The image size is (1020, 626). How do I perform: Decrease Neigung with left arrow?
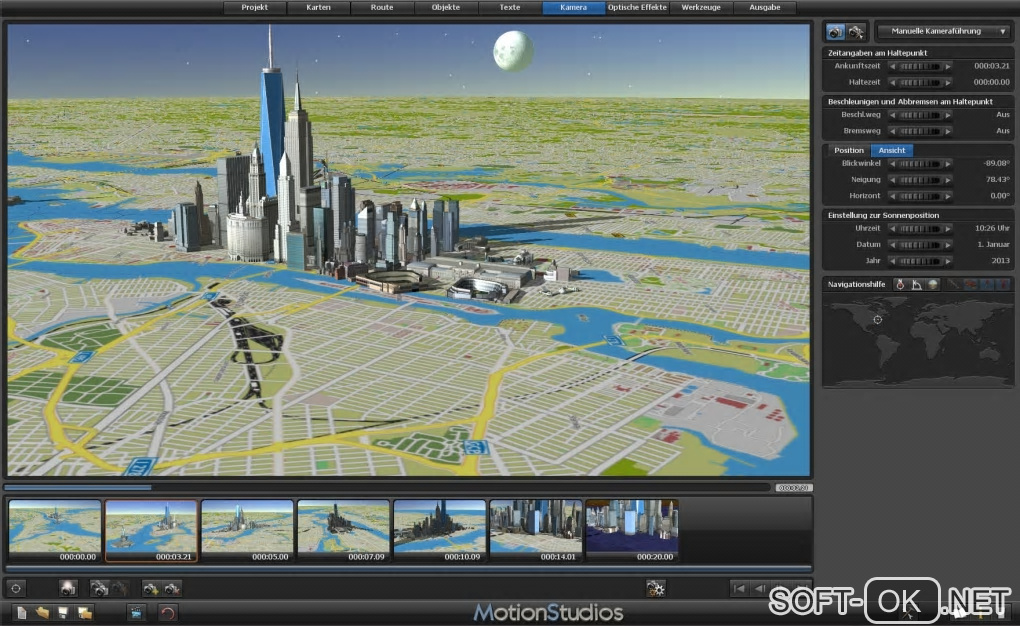click(892, 180)
